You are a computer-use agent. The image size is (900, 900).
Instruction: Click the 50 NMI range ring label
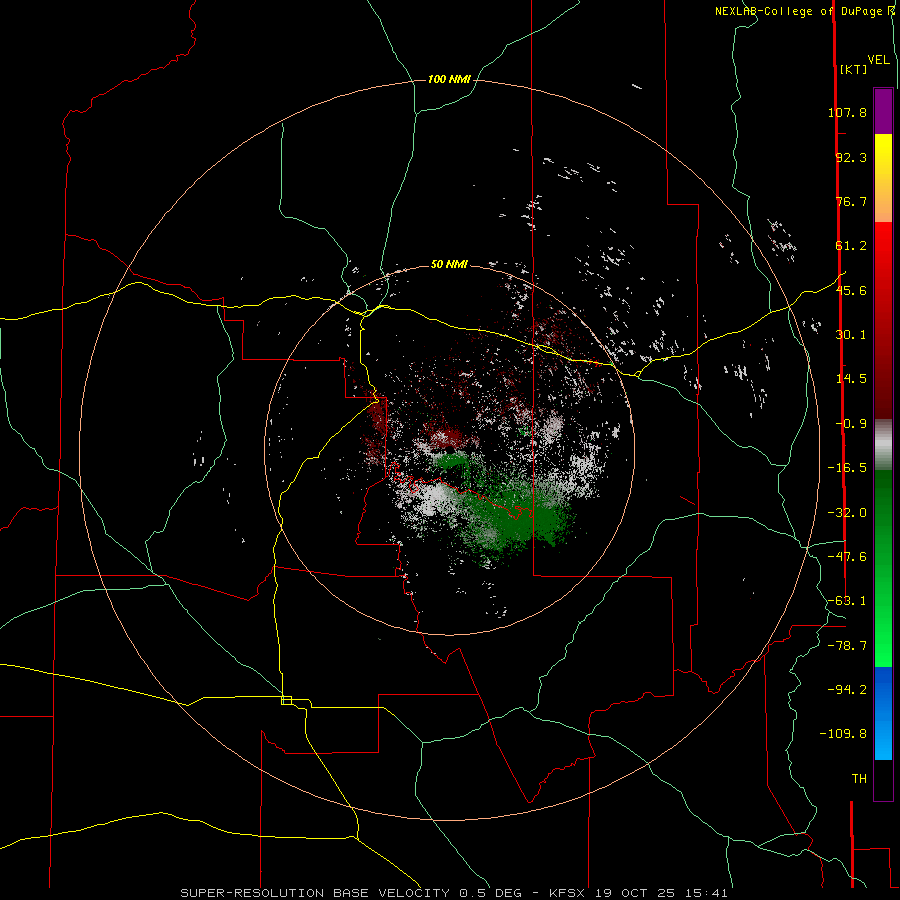[449, 264]
